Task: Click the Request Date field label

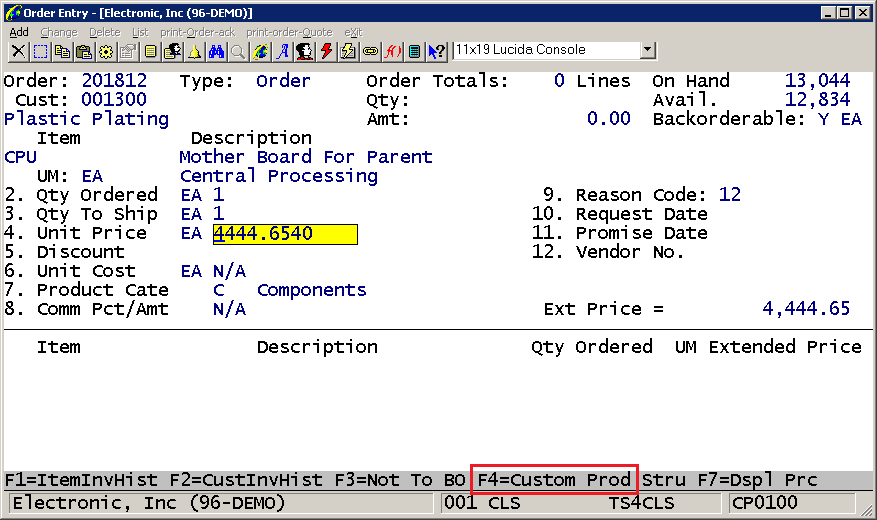Action: (642, 214)
